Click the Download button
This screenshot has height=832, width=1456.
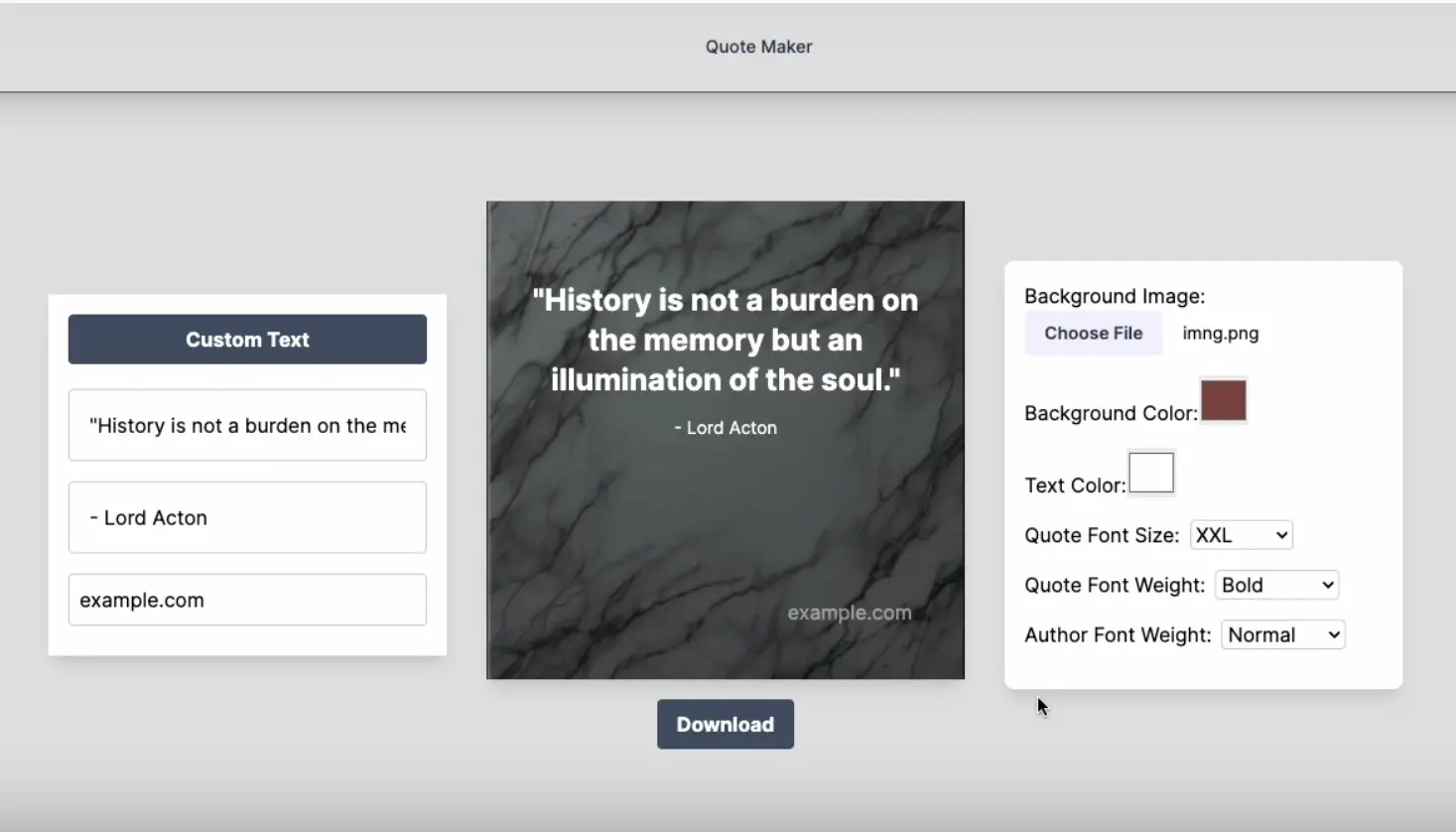tap(725, 724)
